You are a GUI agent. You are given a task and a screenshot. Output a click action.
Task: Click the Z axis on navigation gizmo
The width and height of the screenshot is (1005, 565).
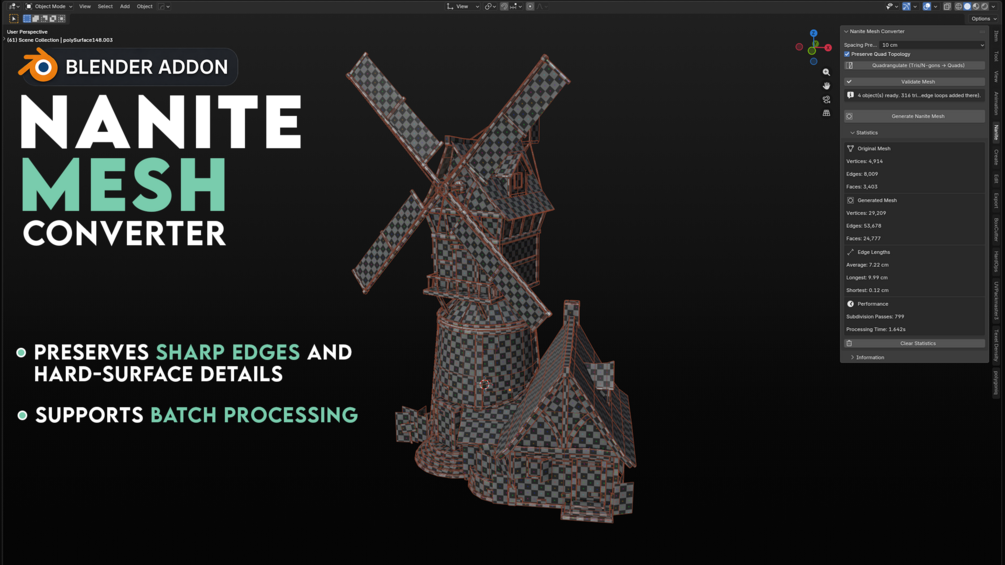click(813, 33)
